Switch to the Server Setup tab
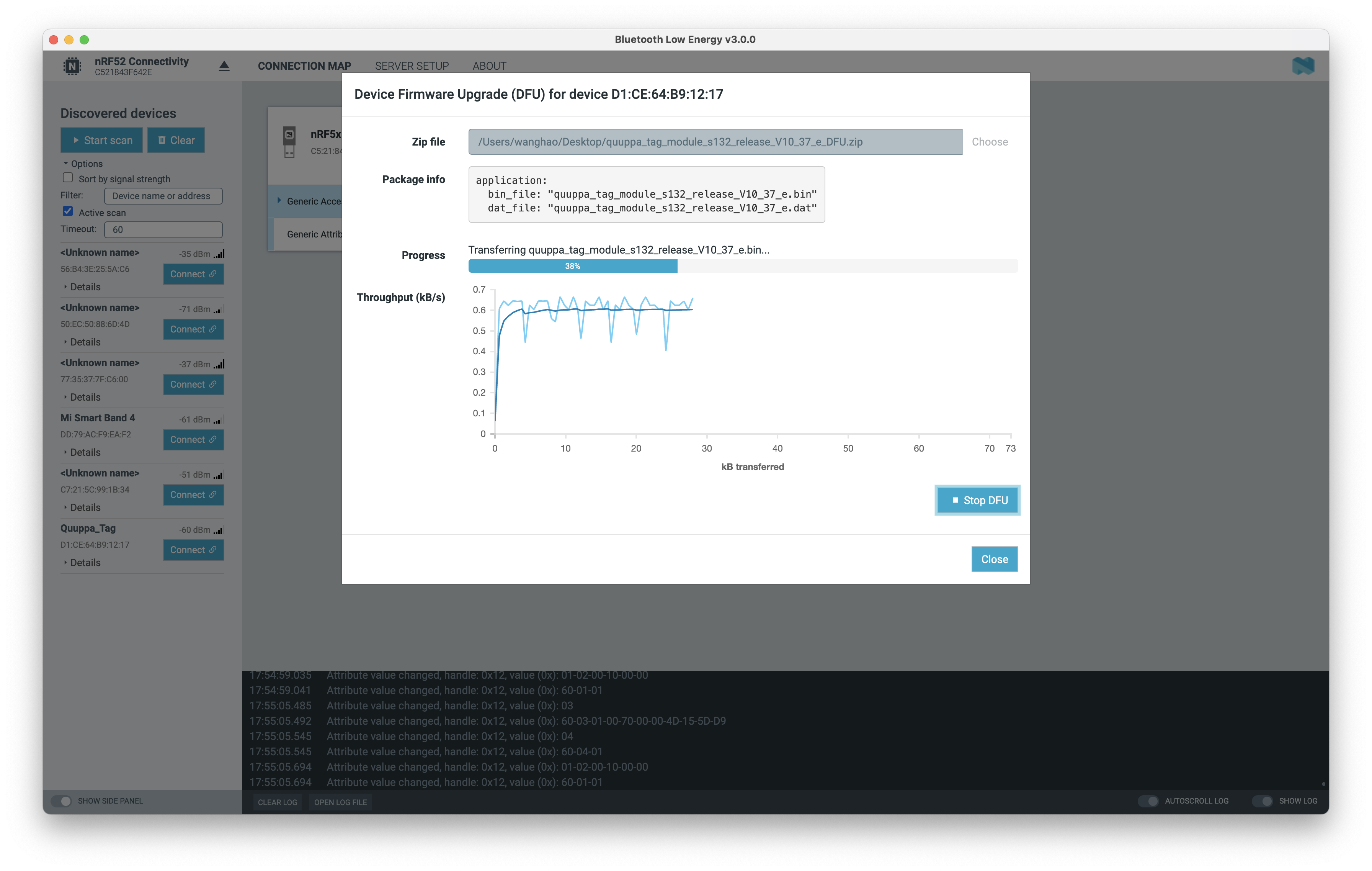Screen dimensions: 1372x871 coord(412,66)
